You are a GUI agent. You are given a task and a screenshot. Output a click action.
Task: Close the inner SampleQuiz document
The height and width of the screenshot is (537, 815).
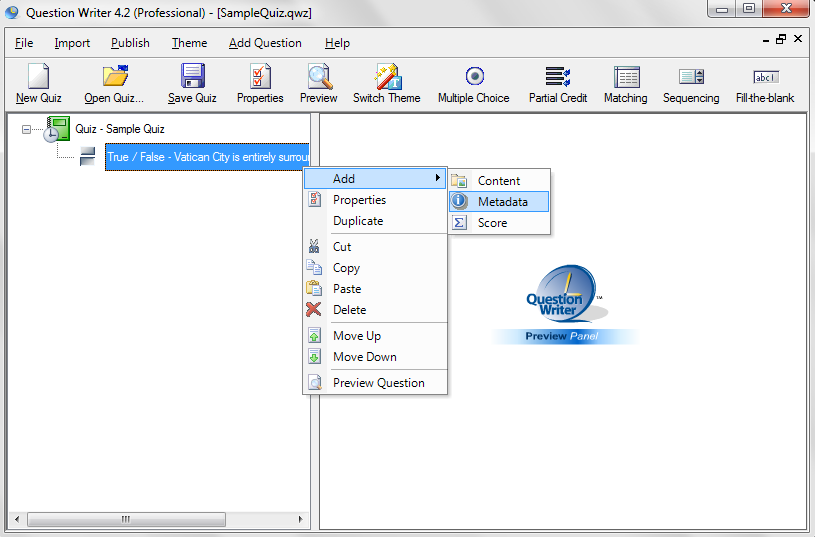click(x=798, y=38)
